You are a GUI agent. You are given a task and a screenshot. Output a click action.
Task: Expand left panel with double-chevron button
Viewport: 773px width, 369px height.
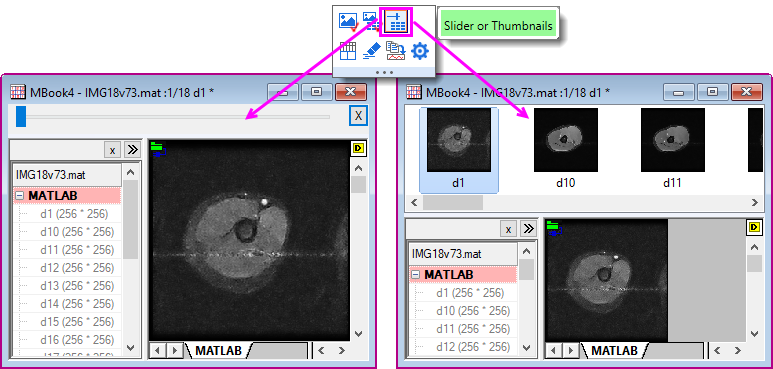[132, 150]
